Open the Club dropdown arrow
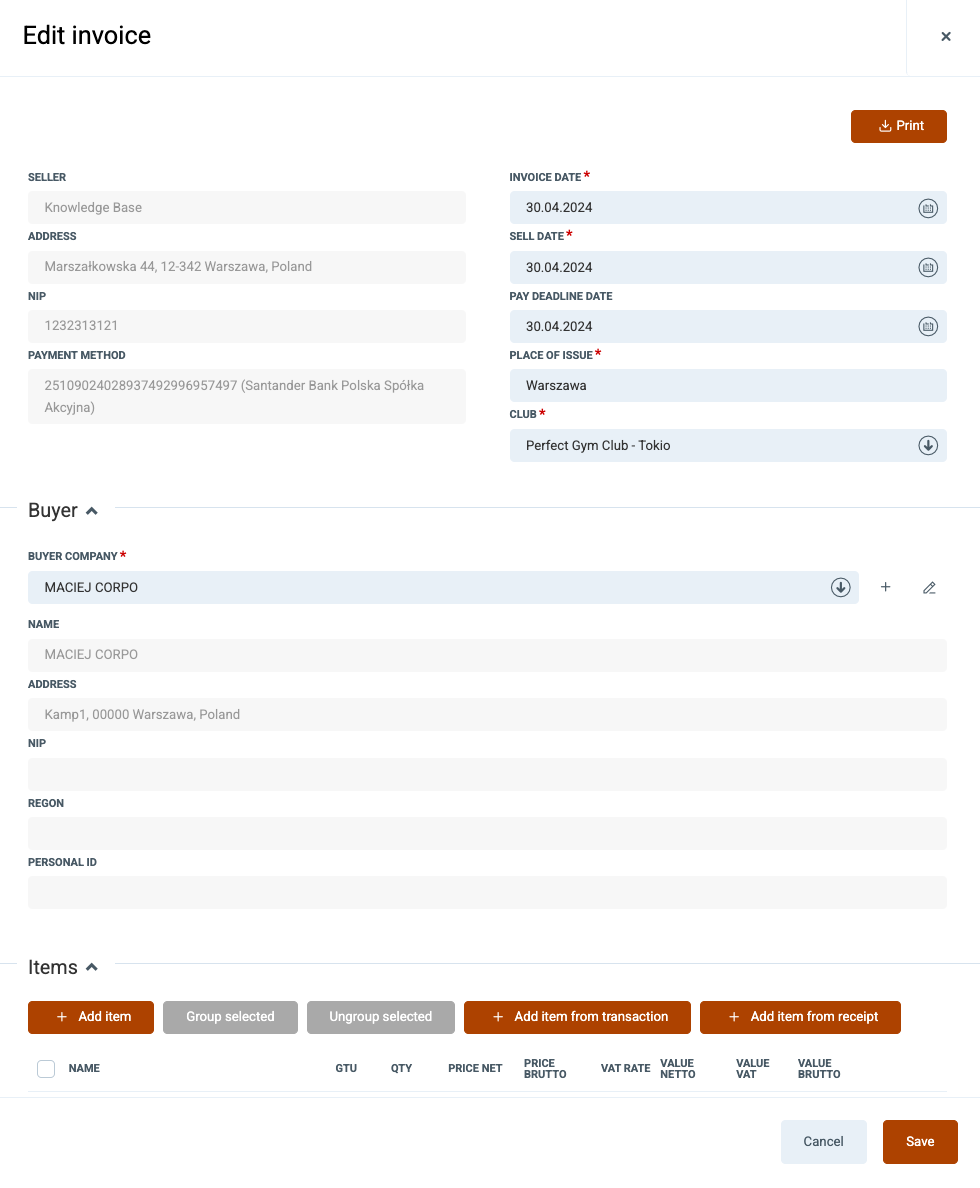The image size is (980, 1188). pyautogui.click(x=928, y=446)
